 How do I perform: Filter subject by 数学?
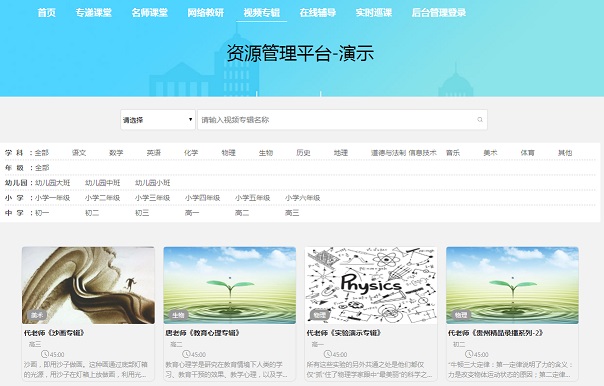(116, 153)
